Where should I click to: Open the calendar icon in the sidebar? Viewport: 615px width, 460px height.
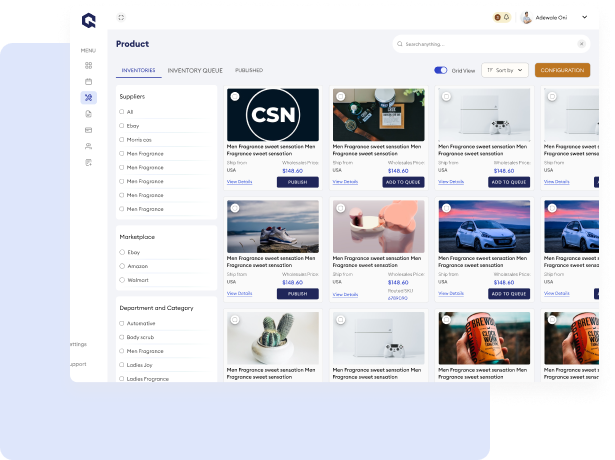[x=88, y=81]
